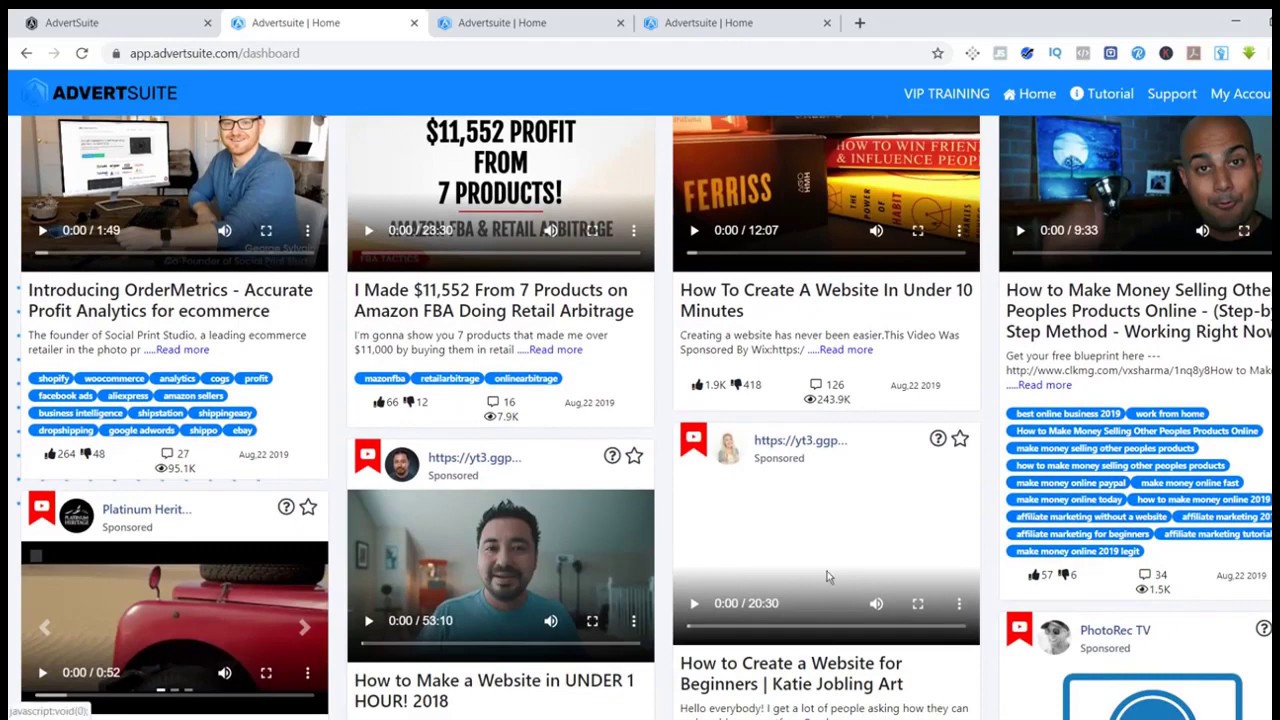Screen dimensions: 1280x720
Task: Play the 53:10 Website in Under 1 Hour video
Action: pos(368,621)
